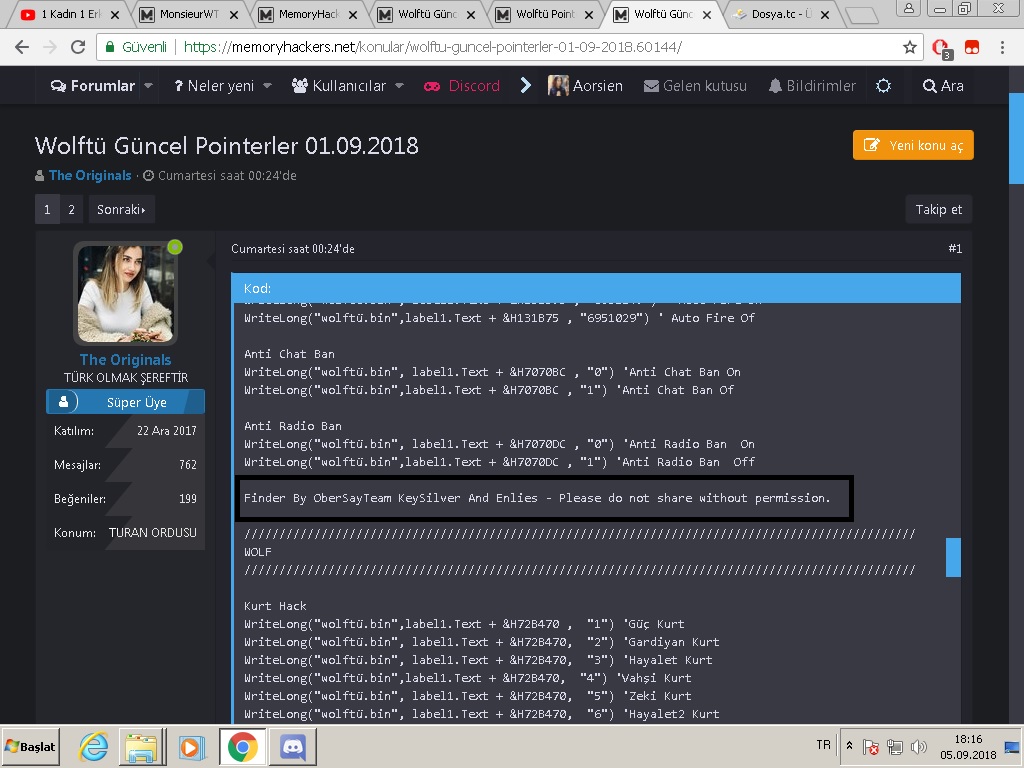Screen dimensions: 1024x768
Task: Click the Takip et button
Action: click(x=938, y=209)
